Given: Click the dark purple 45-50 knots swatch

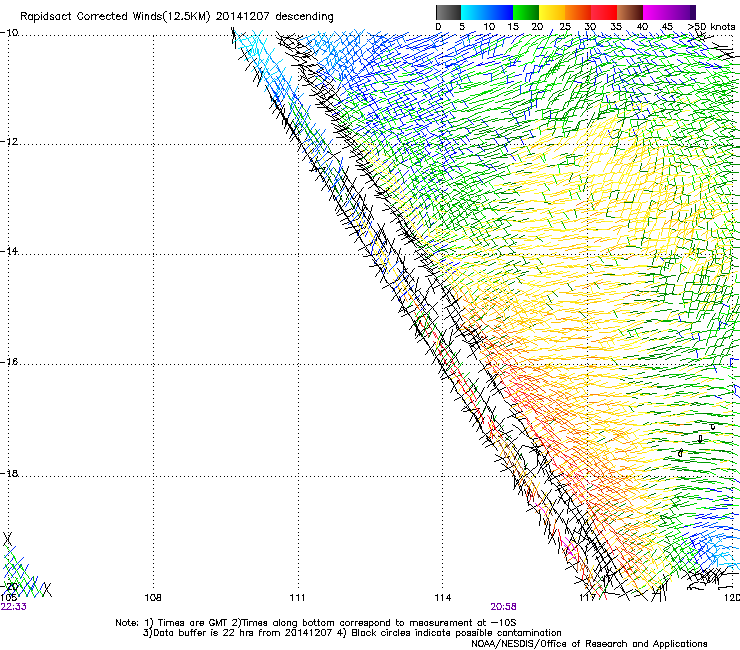Looking at the screenshot, I should (x=682, y=12).
